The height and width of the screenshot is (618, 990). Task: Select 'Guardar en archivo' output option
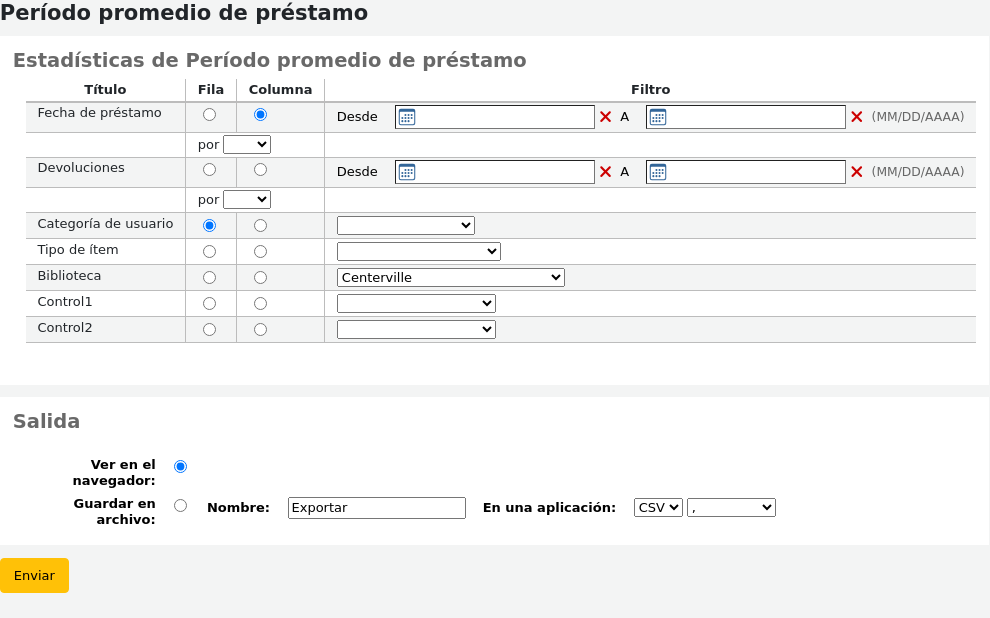180,504
